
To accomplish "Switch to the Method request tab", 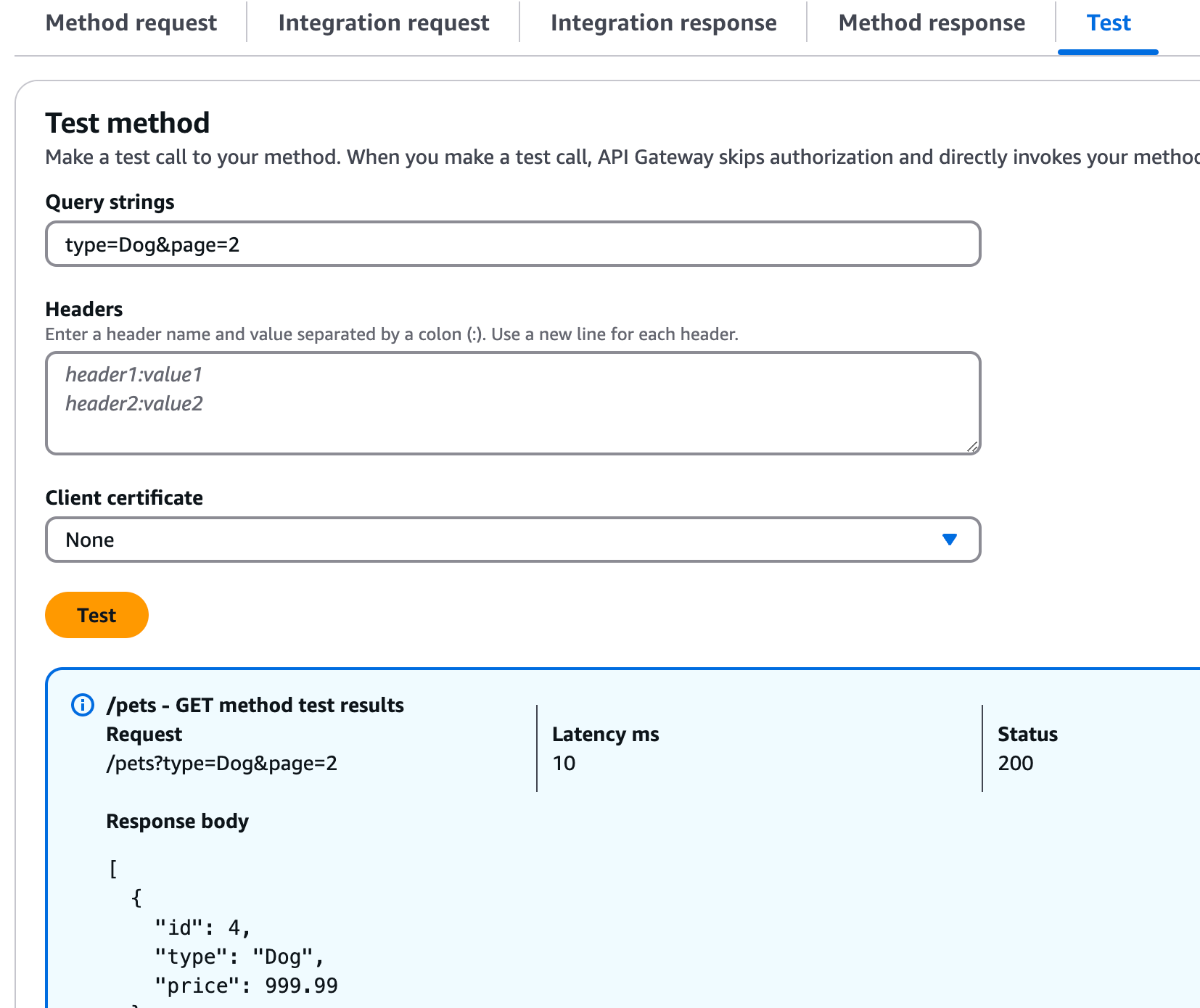I will [131, 22].
